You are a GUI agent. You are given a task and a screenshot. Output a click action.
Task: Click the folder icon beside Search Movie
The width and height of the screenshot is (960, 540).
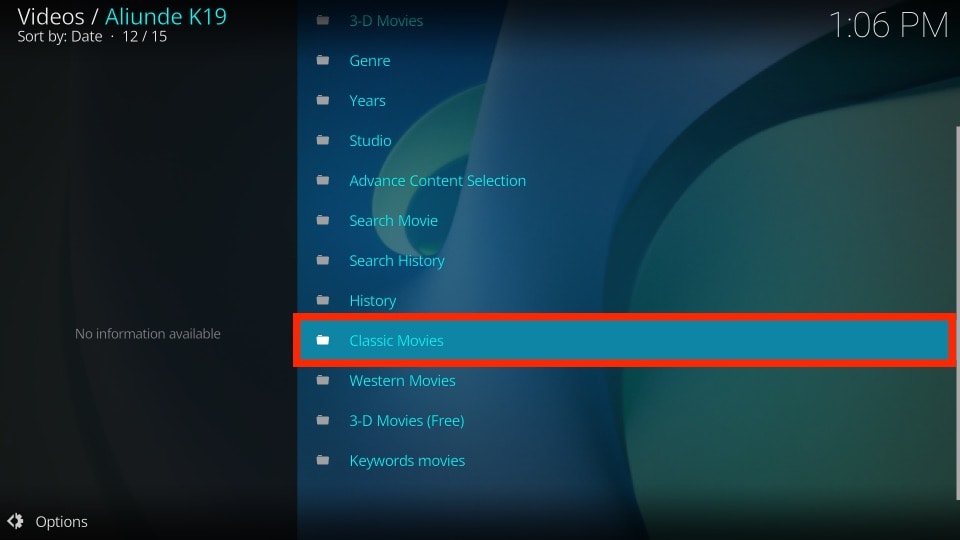(x=323, y=220)
